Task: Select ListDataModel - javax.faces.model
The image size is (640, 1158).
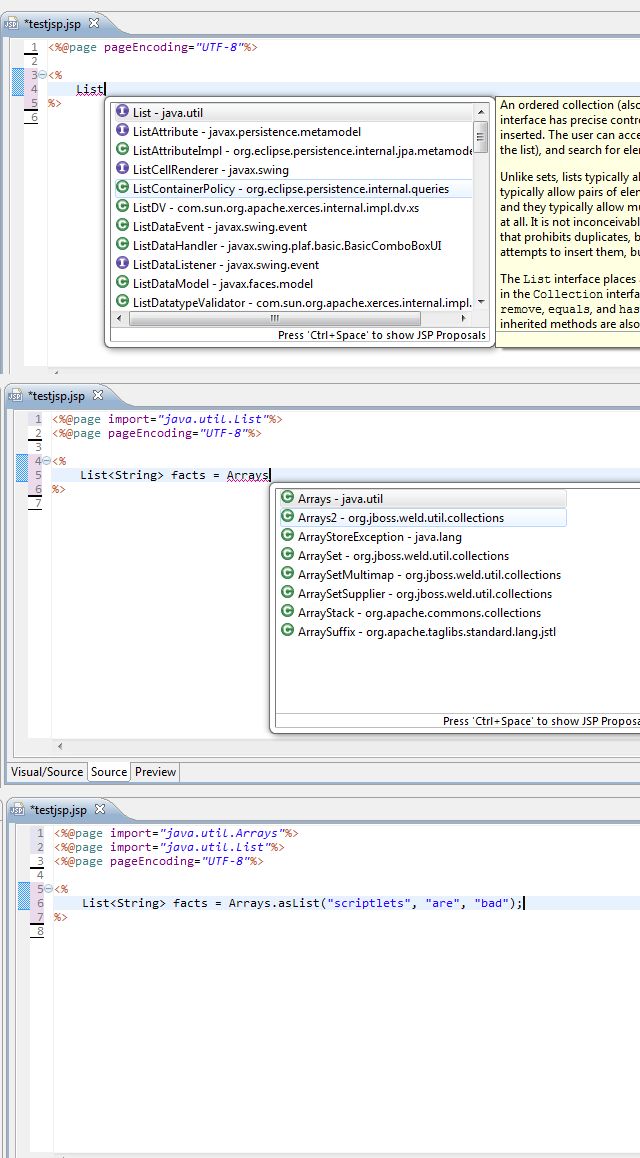Action: coord(294,284)
